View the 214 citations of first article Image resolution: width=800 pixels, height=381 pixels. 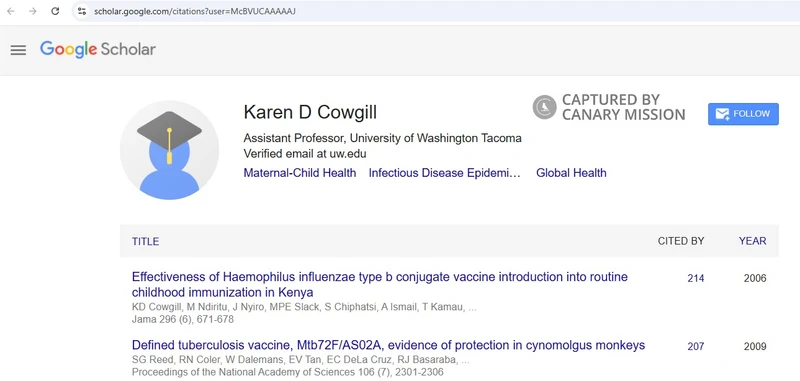pyautogui.click(x=695, y=278)
